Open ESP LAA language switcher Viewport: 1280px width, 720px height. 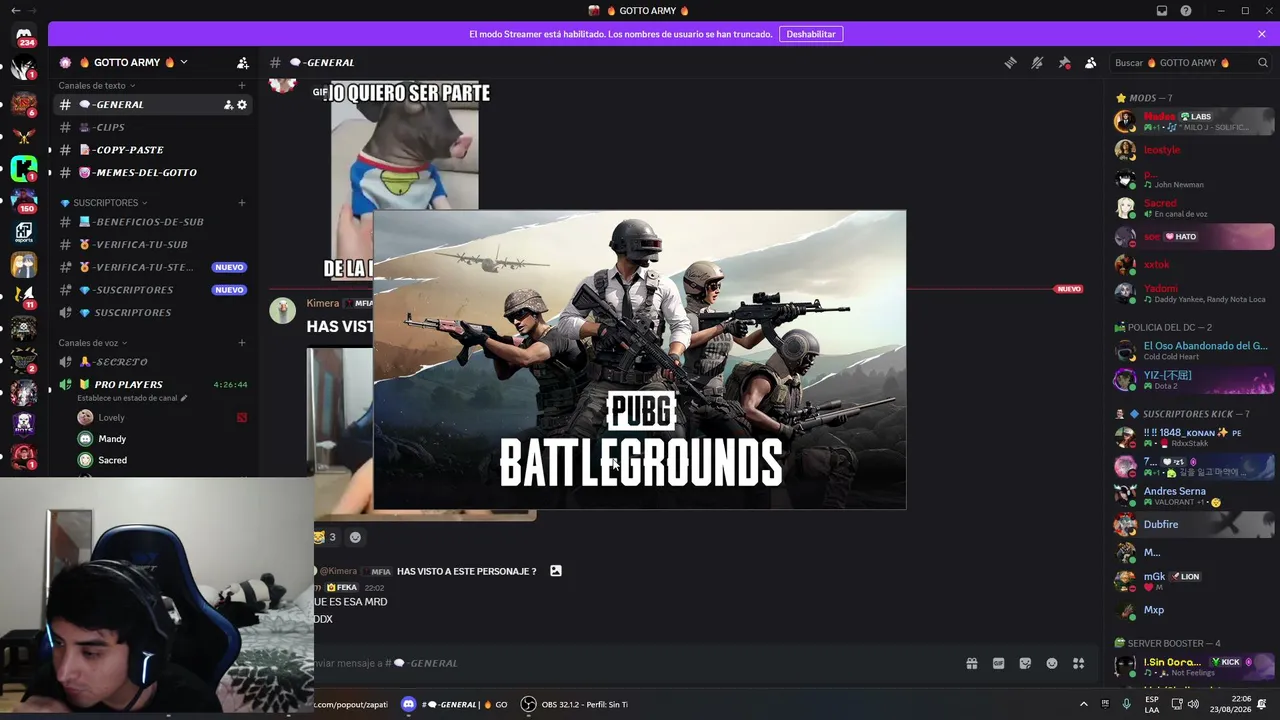[1152, 704]
